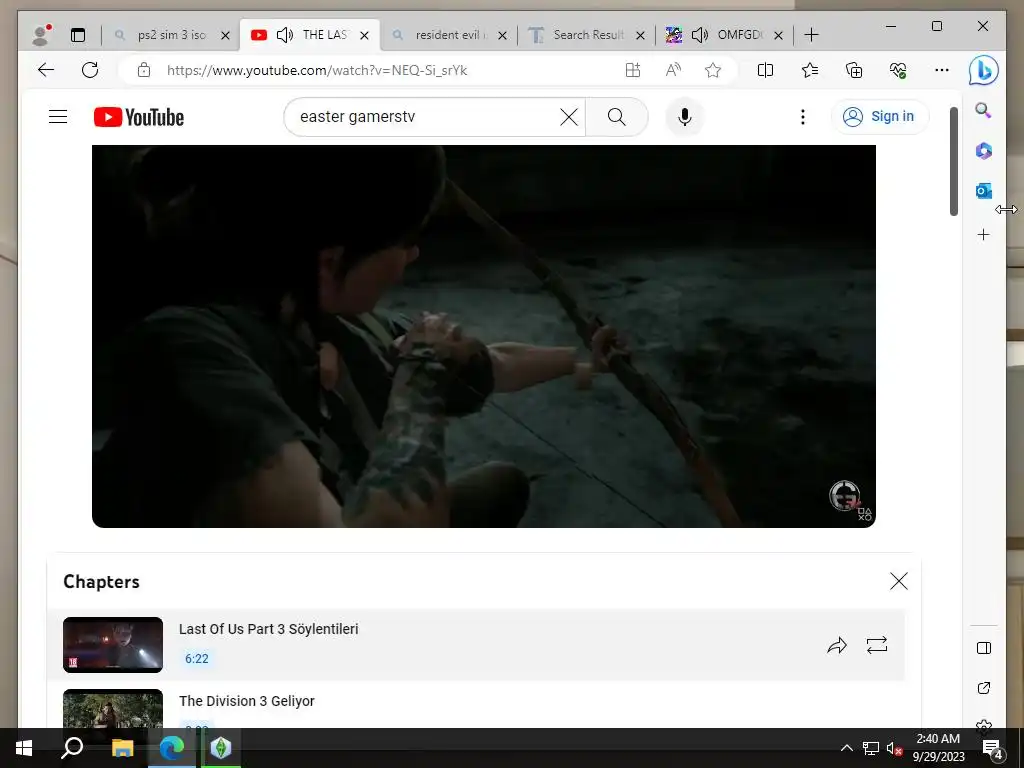The image size is (1024, 768).
Task: View site information lock icon
Action: tap(144, 70)
